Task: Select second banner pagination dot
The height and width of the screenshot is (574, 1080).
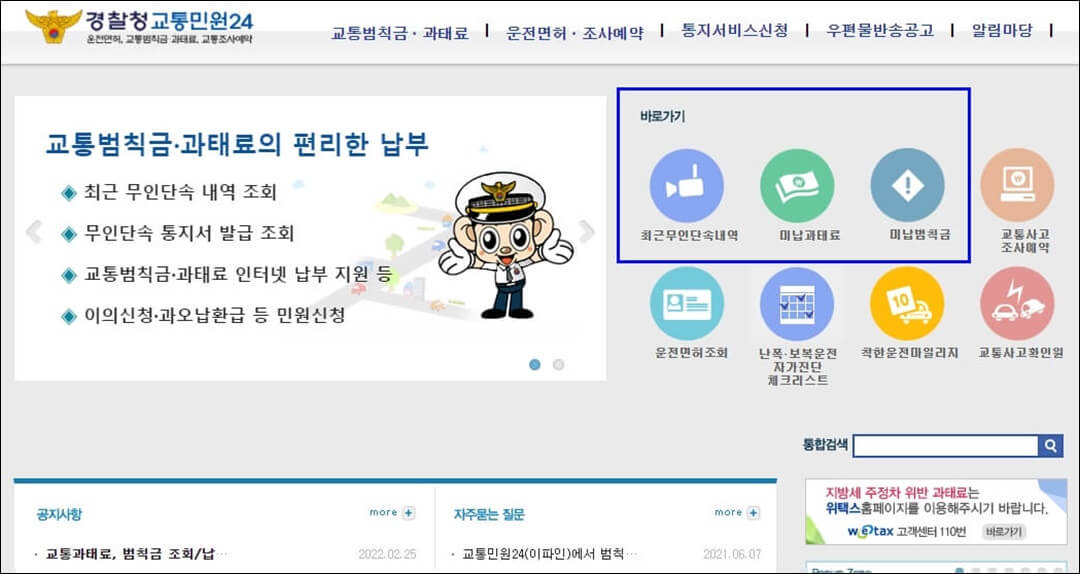Action: [558, 365]
